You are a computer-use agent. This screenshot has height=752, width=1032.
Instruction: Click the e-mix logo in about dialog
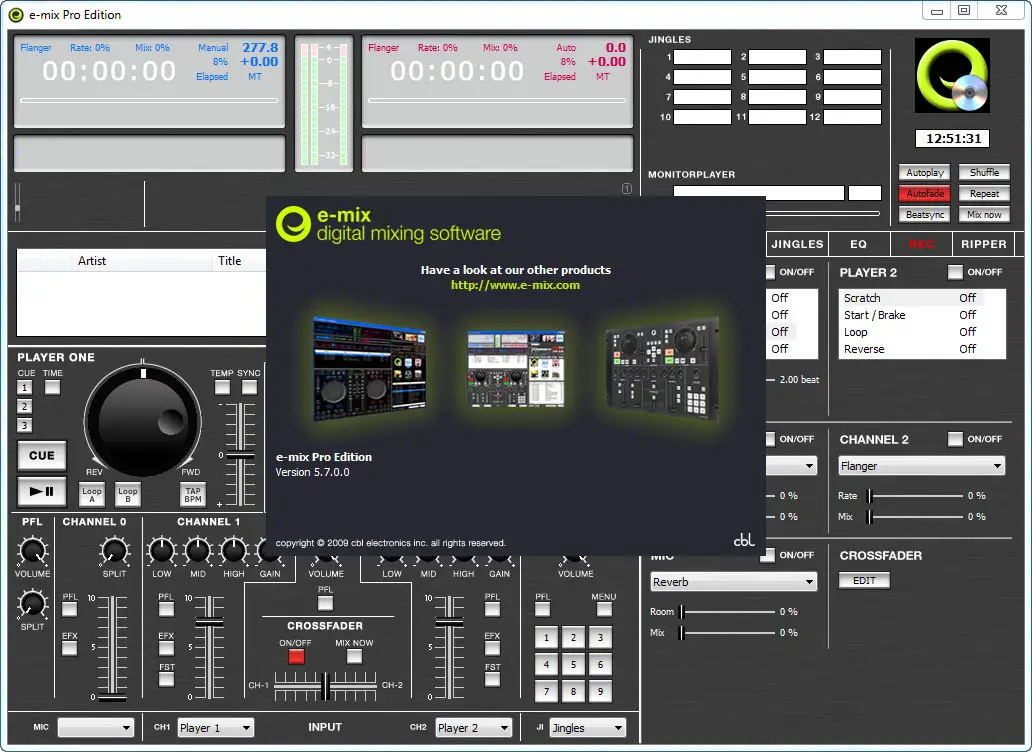click(294, 224)
